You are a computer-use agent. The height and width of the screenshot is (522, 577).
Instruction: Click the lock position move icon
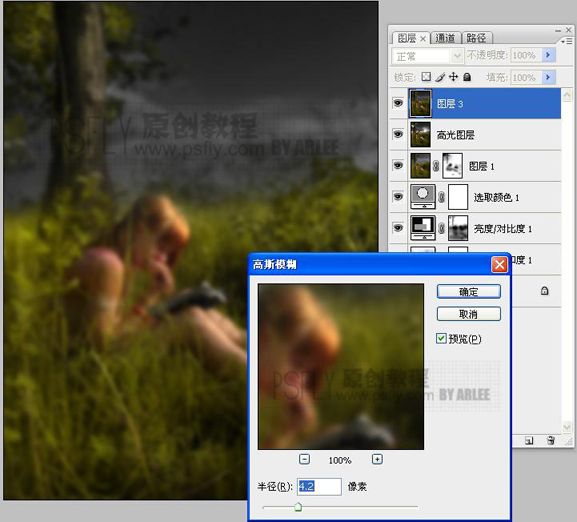point(454,77)
